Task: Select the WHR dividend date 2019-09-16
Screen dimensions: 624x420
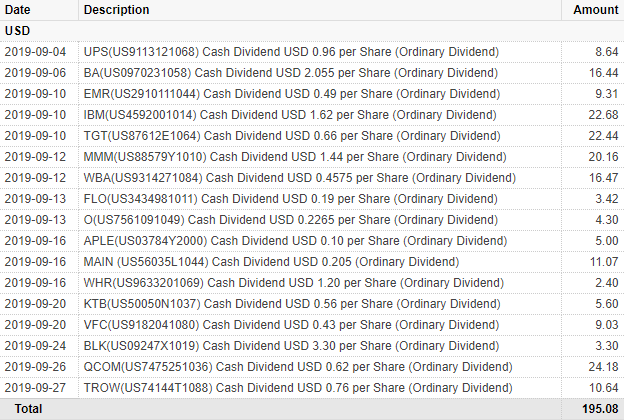Action: pyautogui.click(x=35, y=283)
